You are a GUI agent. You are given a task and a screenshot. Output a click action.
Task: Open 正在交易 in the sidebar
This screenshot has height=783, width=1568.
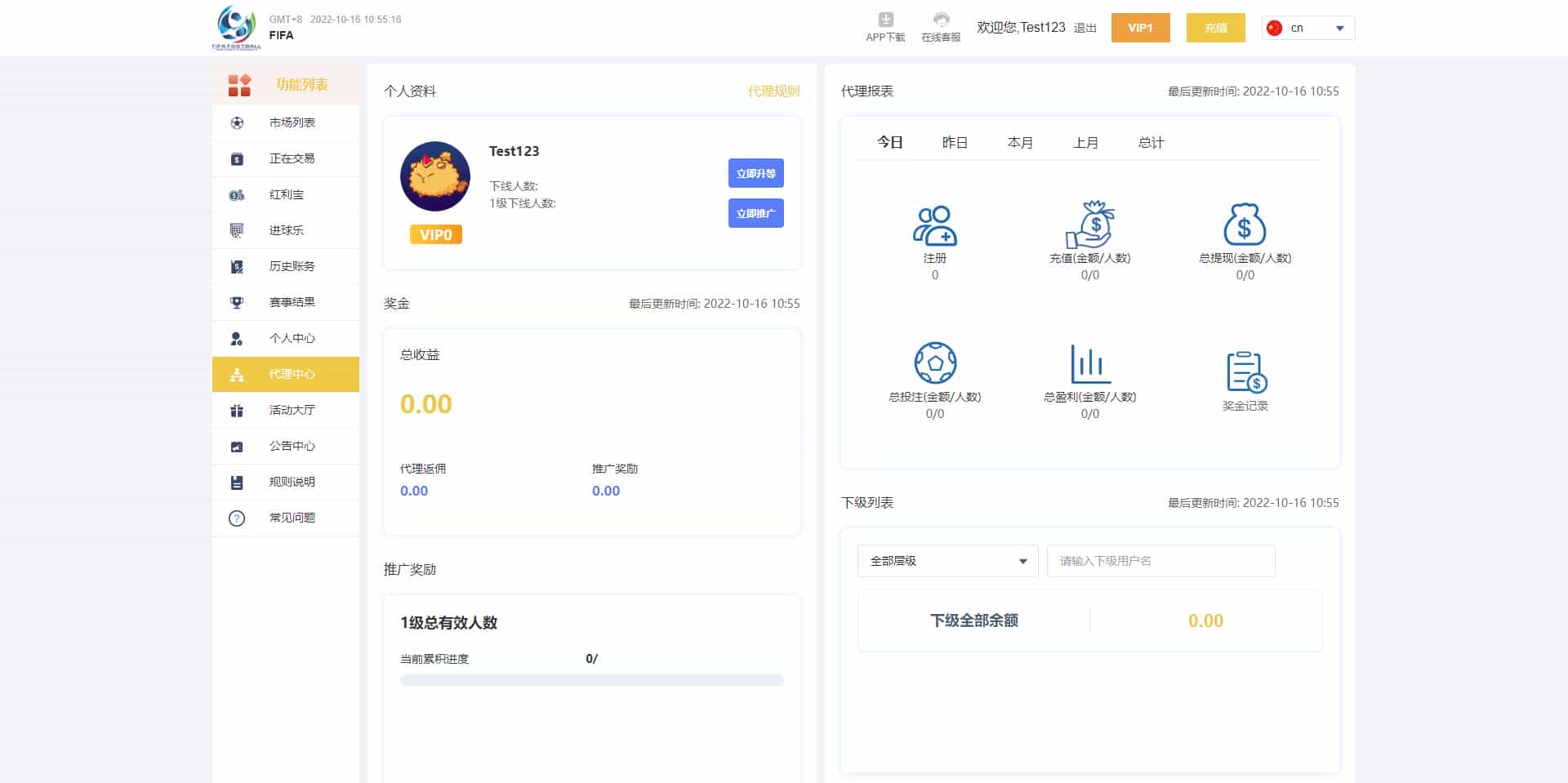(286, 158)
